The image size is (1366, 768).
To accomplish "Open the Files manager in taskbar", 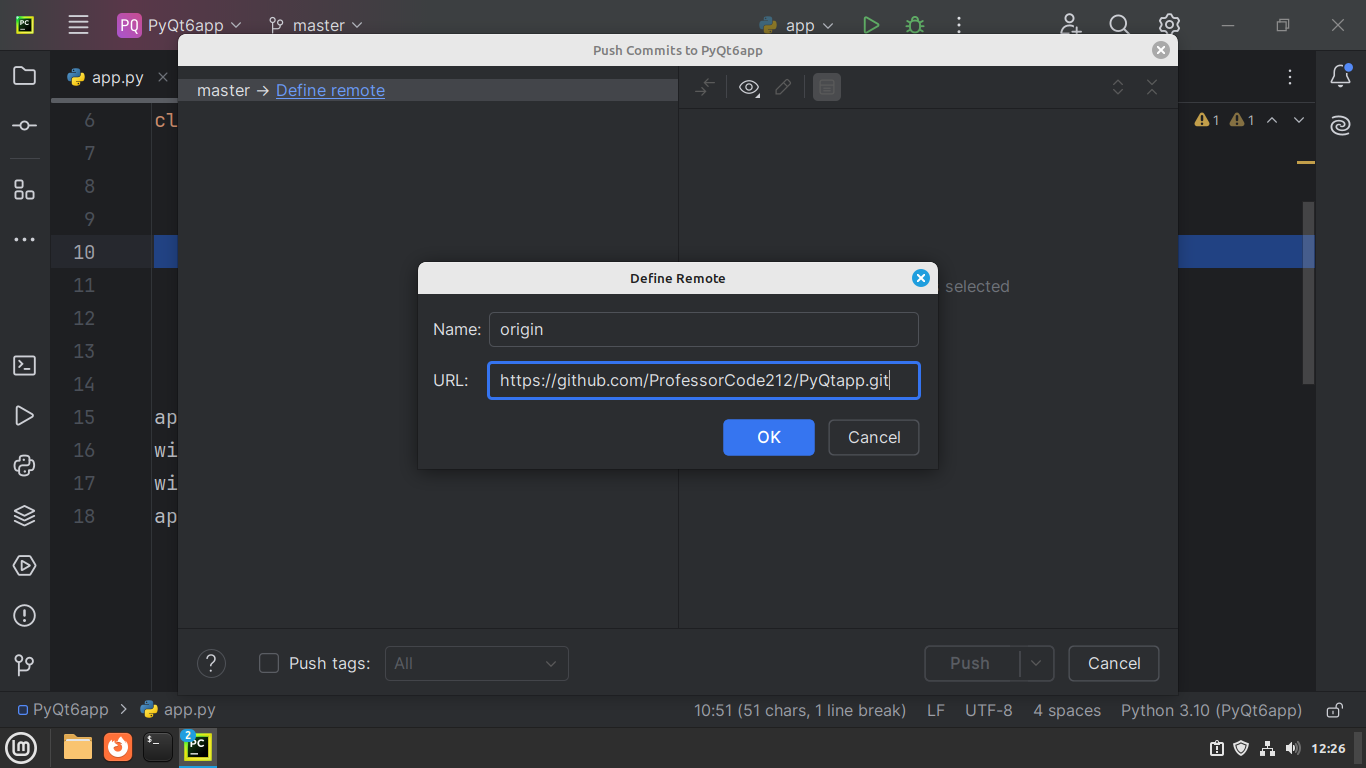I will coord(77,747).
